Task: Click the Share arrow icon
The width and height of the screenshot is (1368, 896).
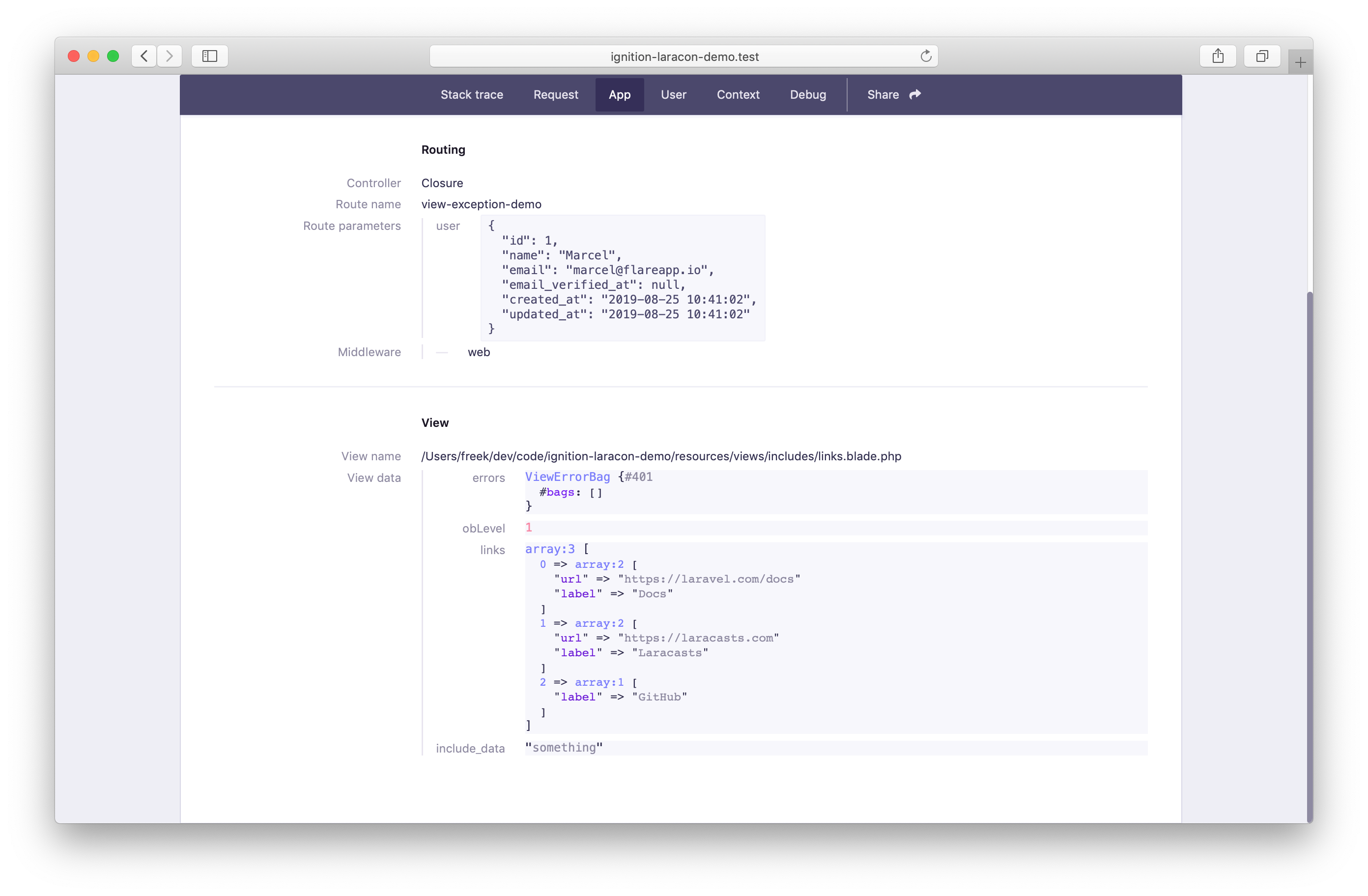Action: (x=913, y=94)
